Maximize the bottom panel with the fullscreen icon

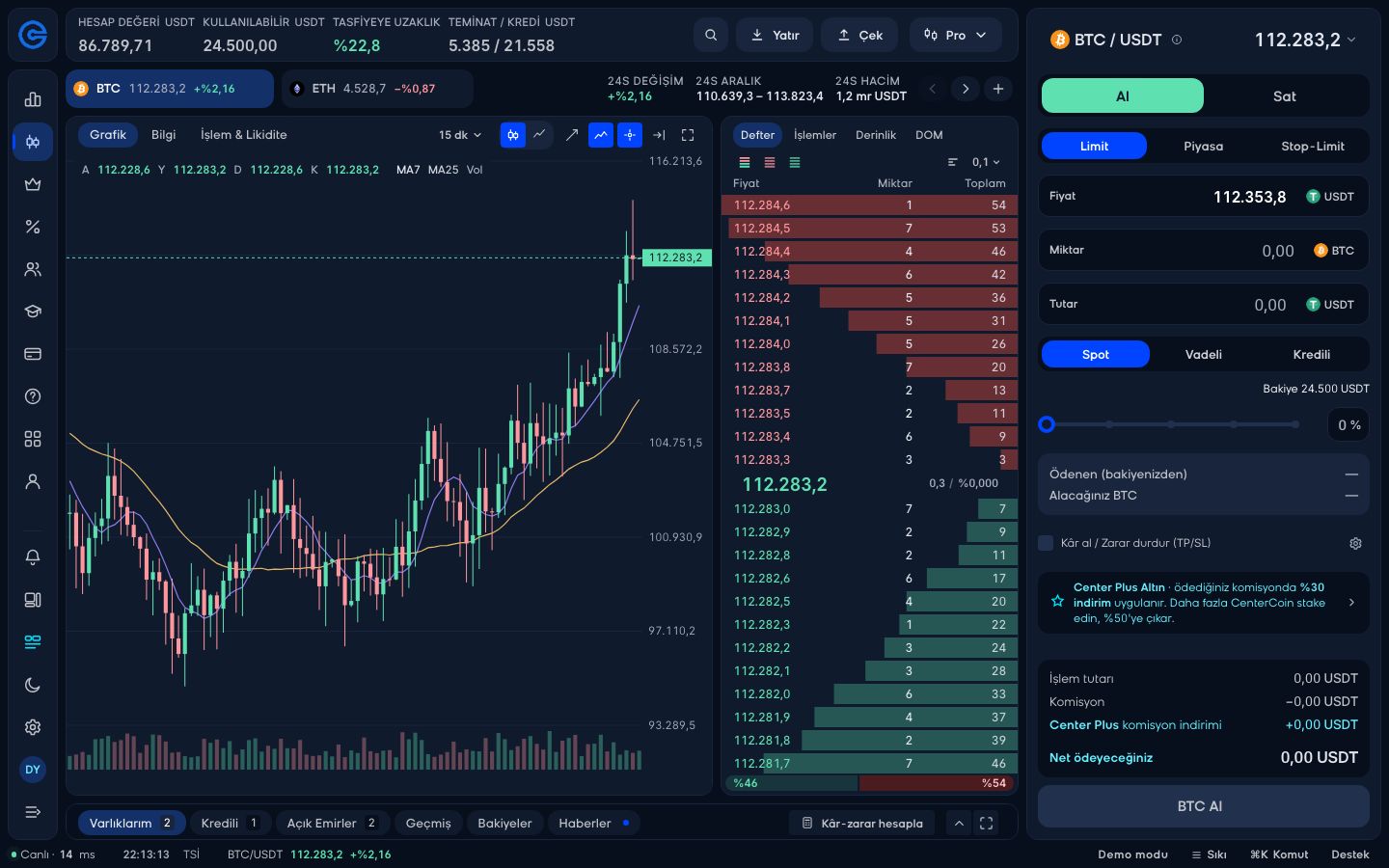[986, 823]
